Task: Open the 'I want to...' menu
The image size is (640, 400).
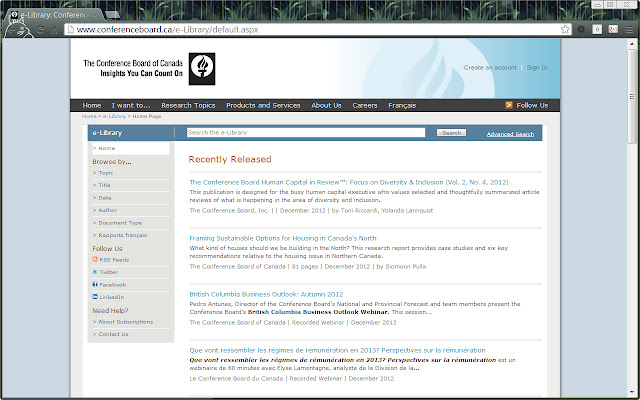Action: (x=131, y=105)
